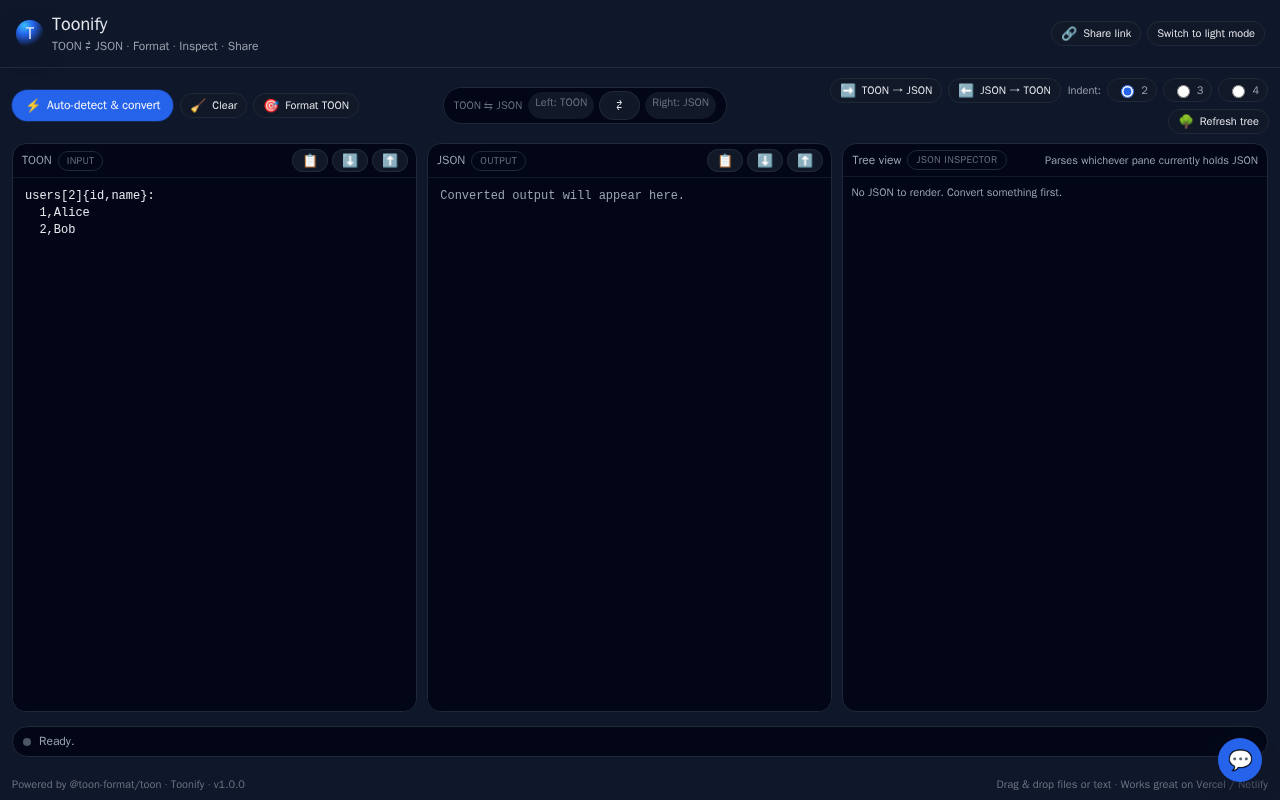Convert JSON to TOON

1004,91
